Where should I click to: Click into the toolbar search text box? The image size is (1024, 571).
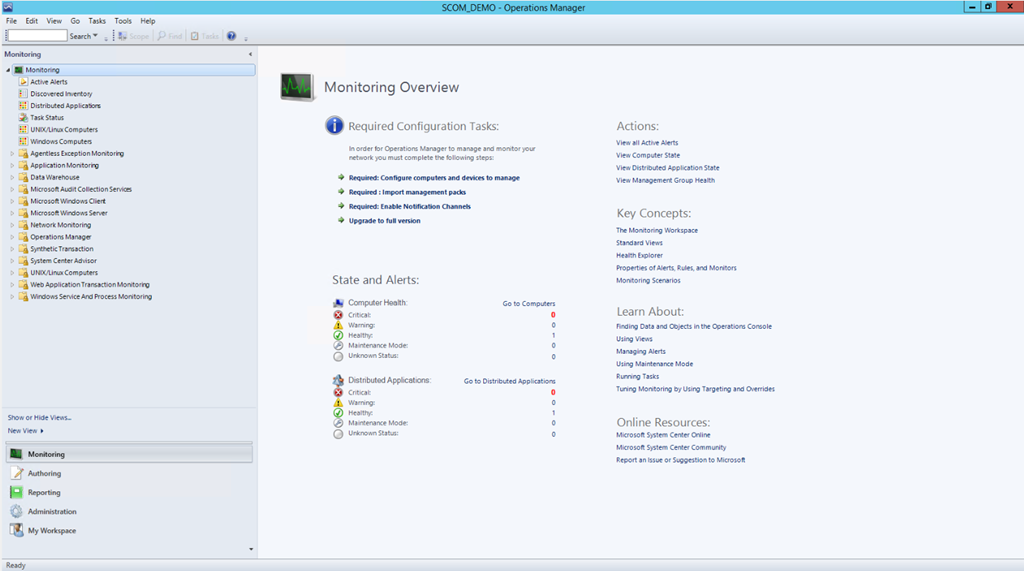pos(36,36)
